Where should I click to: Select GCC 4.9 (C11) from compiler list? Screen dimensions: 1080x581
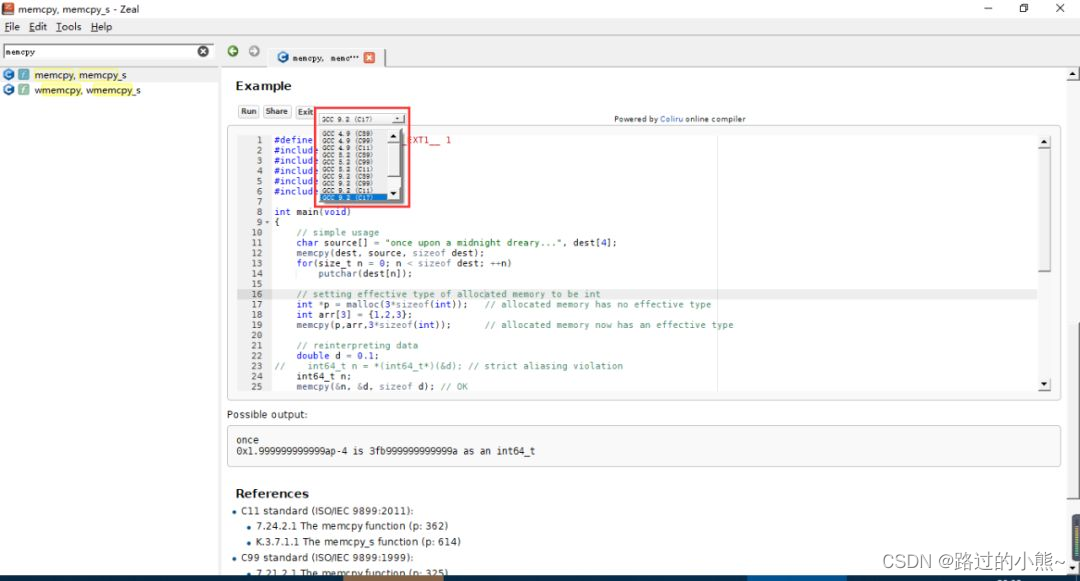(x=347, y=148)
